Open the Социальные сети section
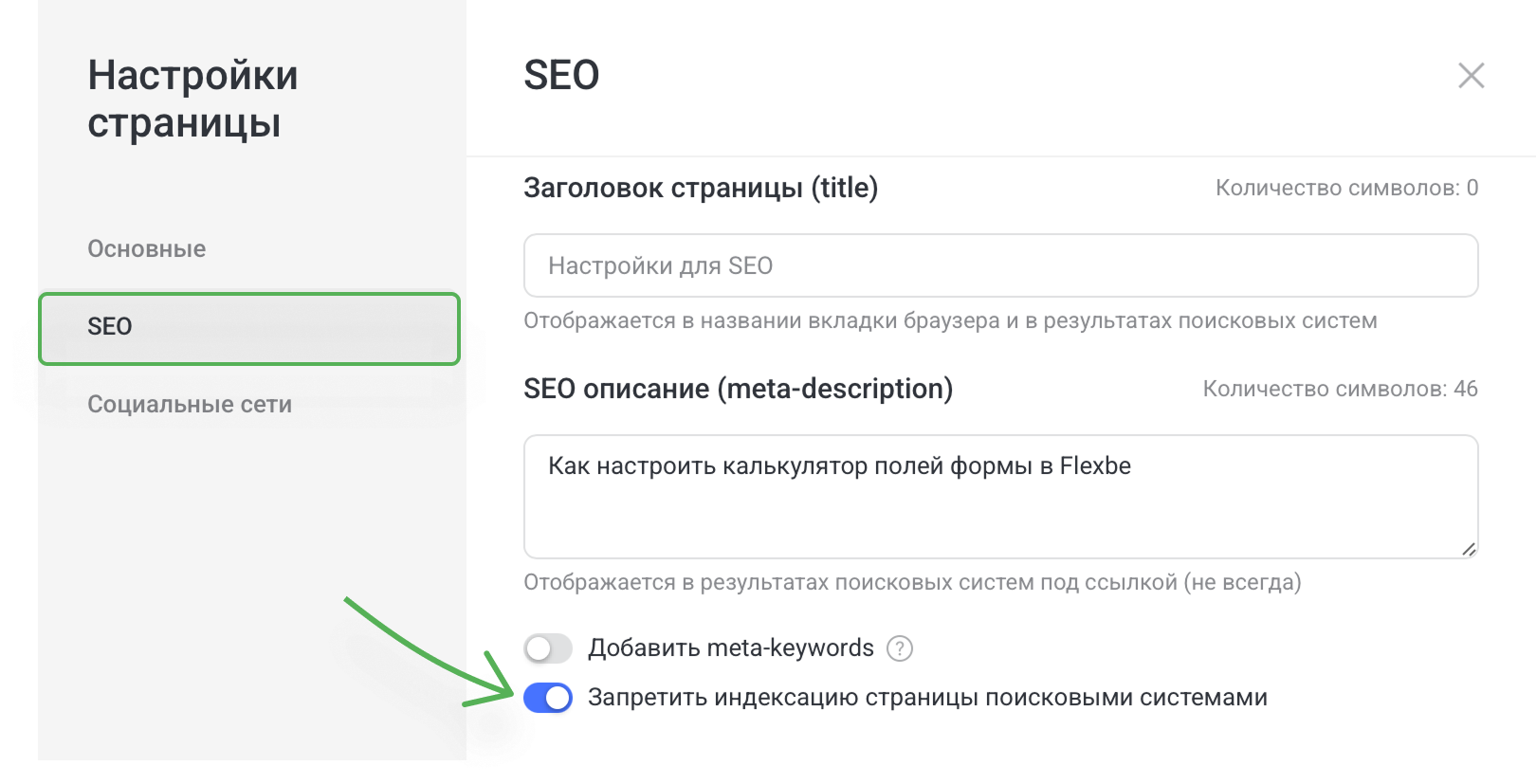This screenshot has height=784, width=1536. [190, 404]
